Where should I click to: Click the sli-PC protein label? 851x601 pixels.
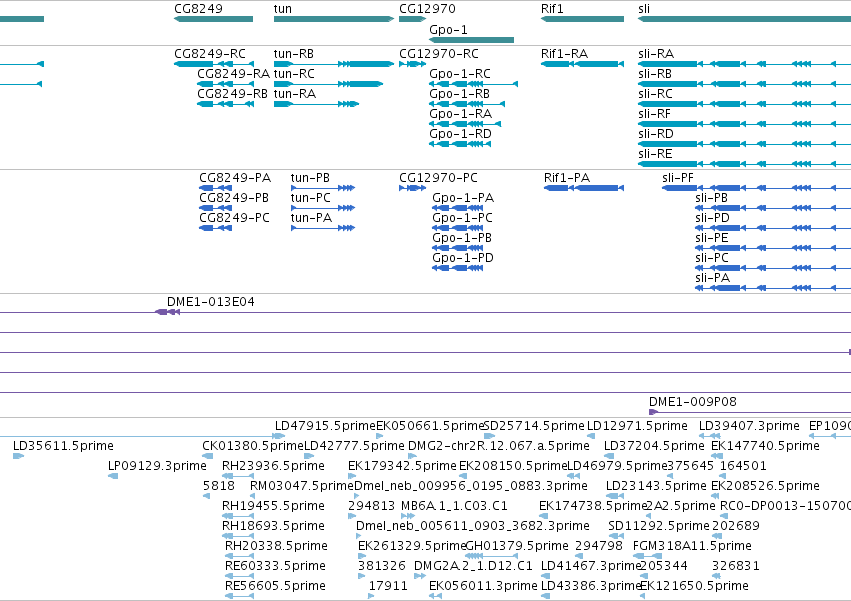pos(712,258)
